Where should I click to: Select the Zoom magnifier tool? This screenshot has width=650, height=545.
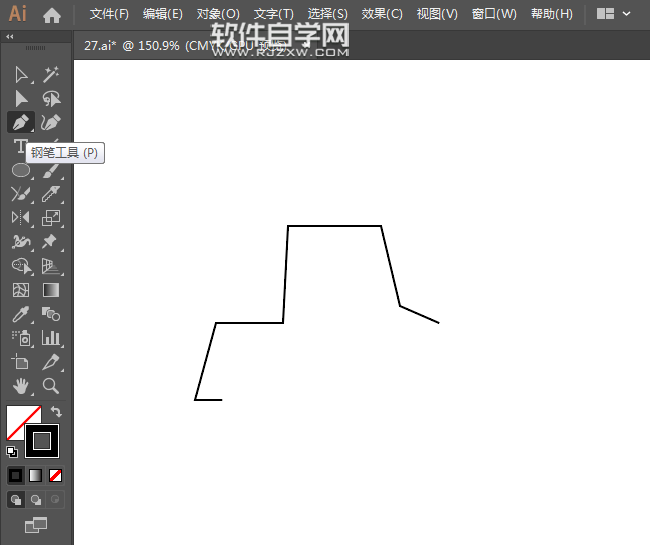tap(51, 386)
